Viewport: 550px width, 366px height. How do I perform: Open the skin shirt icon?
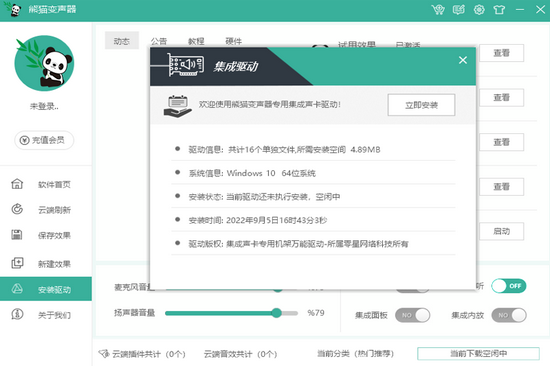click(x=499, y=9)
